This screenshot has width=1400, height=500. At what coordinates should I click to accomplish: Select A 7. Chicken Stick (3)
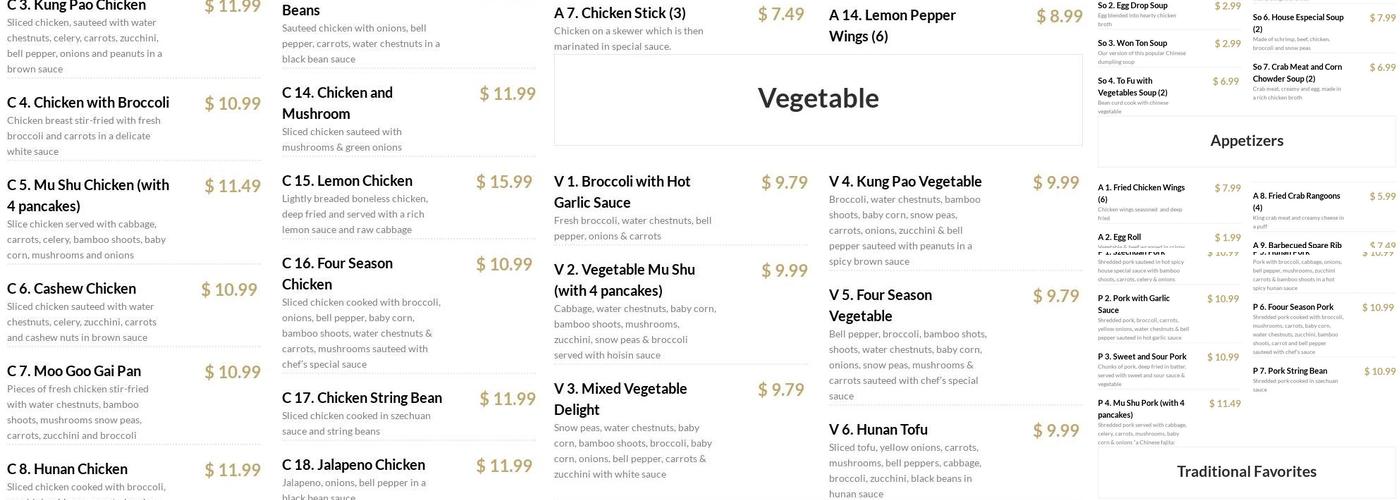tap(620, 13)
